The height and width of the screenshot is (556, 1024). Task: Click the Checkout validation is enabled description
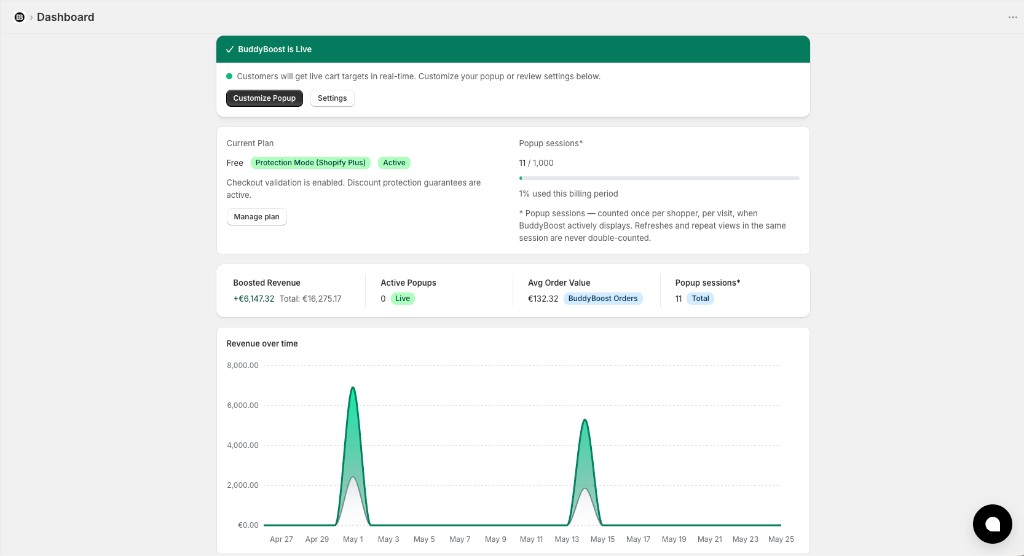point(353,189)
